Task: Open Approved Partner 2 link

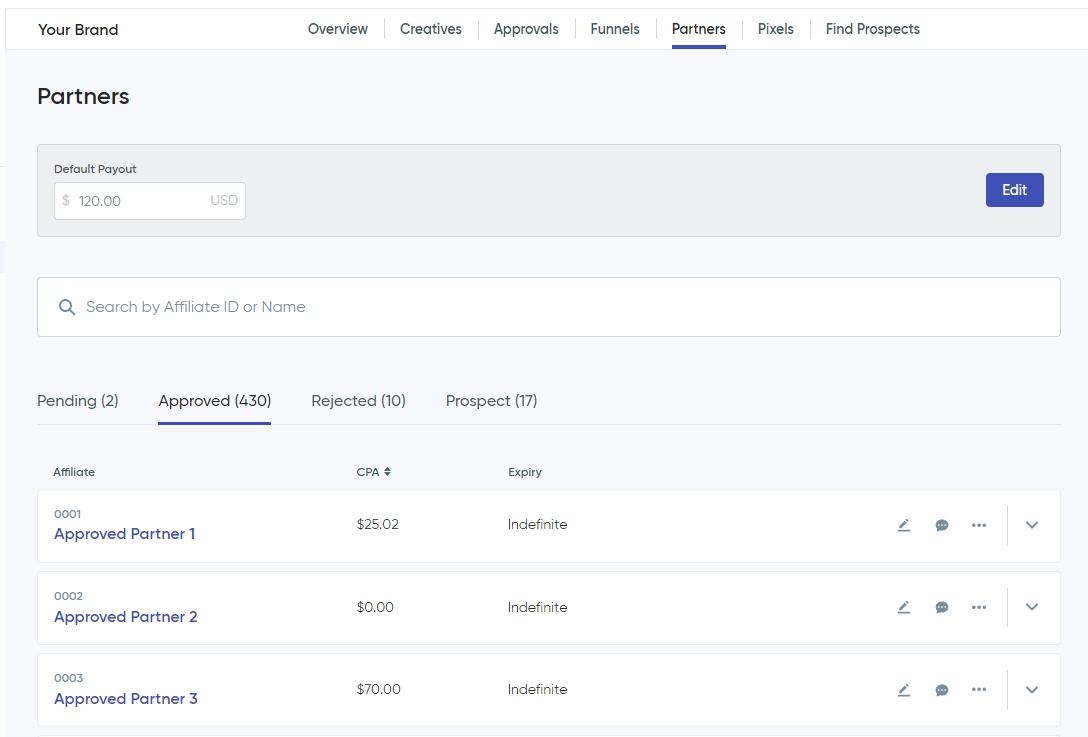Action: 126,617
